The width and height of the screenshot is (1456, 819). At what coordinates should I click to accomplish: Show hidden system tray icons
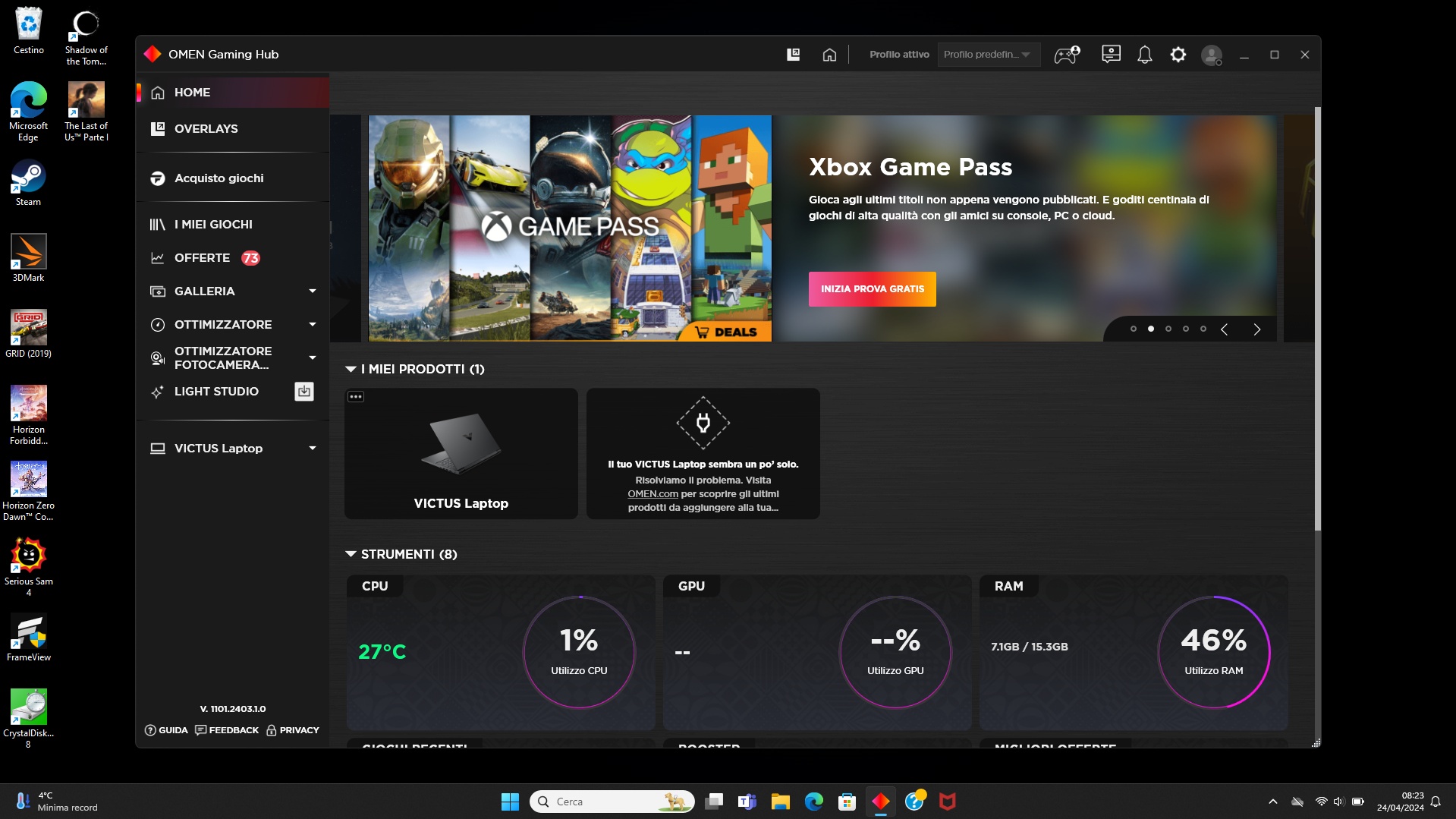[x=1273, y=802]
